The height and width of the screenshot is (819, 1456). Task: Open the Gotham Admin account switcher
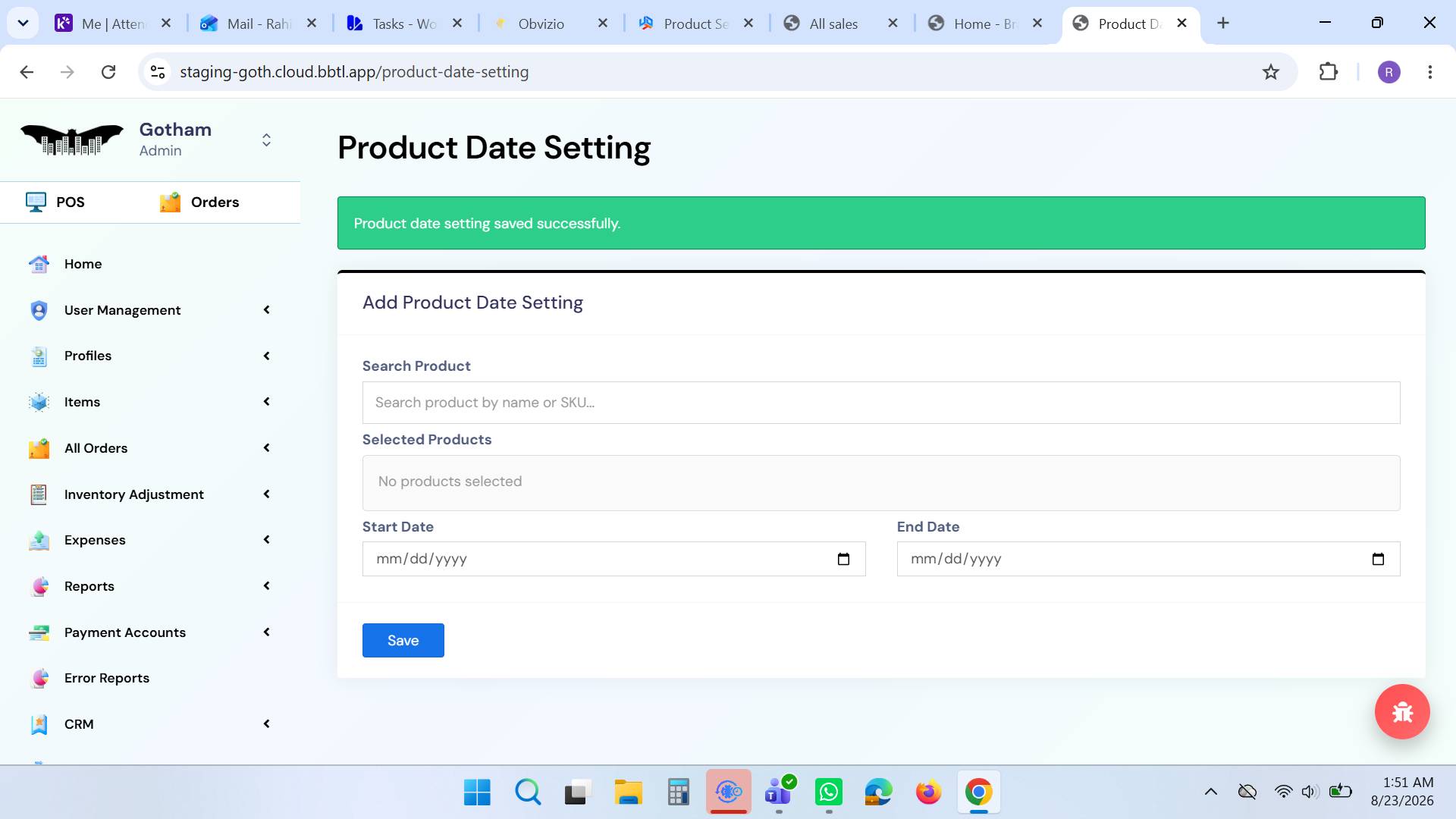(266, 140)
